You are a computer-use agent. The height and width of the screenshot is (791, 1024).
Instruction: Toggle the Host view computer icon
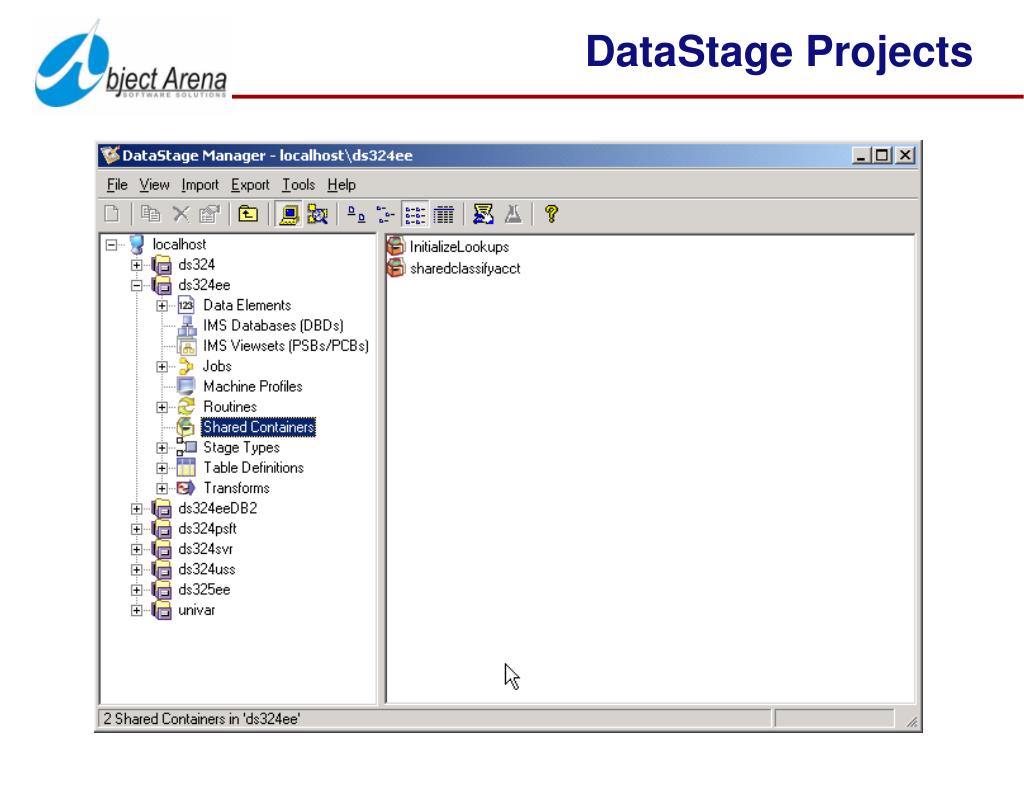289,214
